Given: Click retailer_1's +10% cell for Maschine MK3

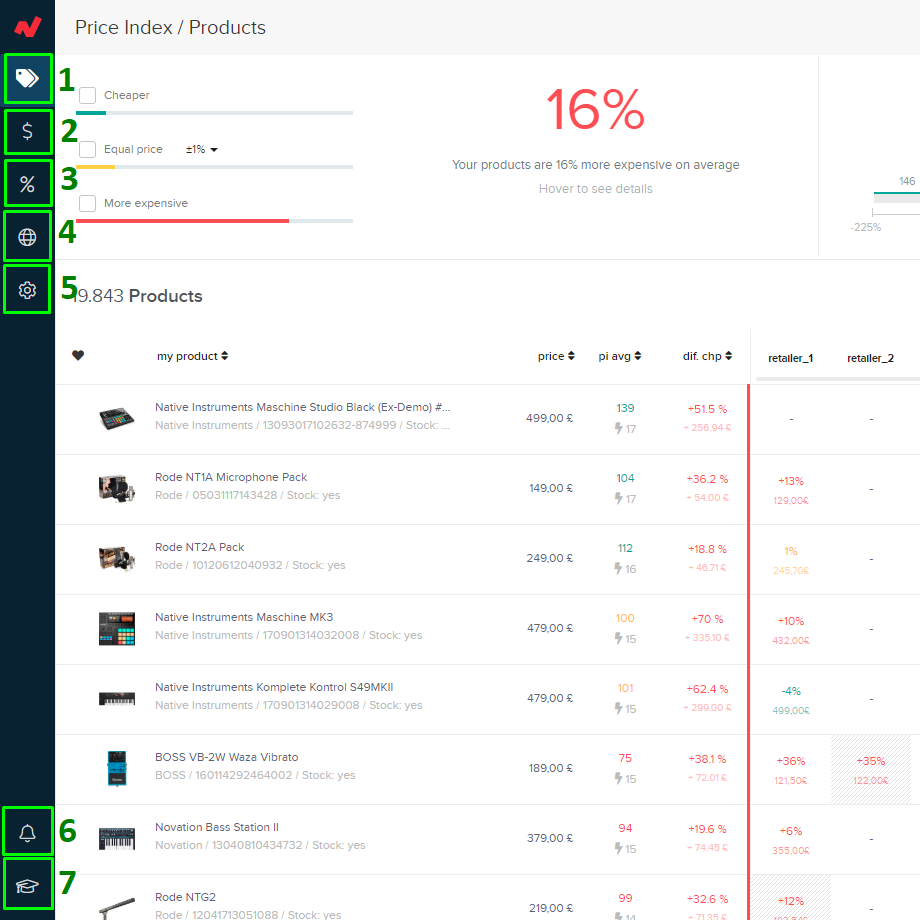Looking at the screenshot, I should point(790,630).
